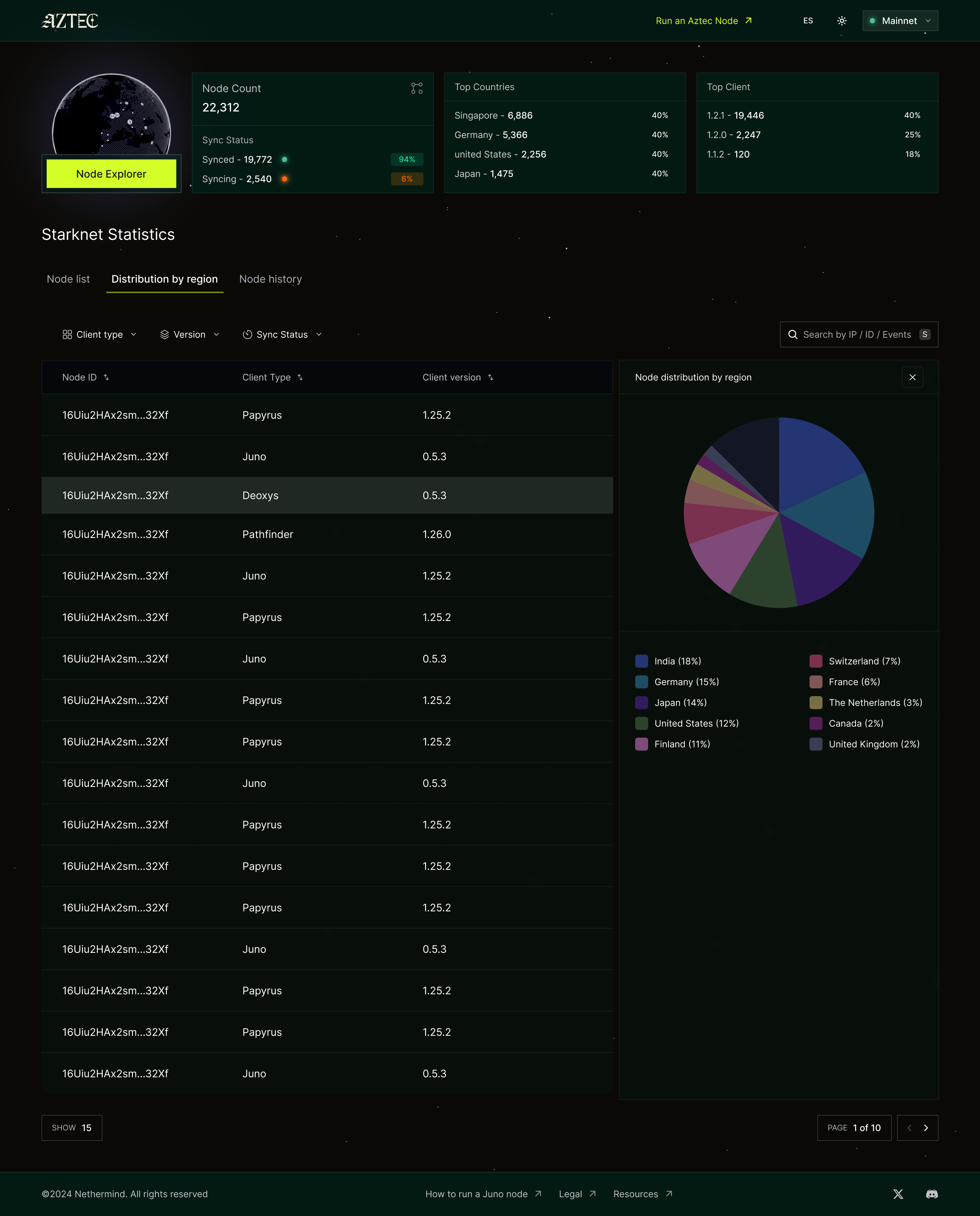Click the Germany (15%) color swatch
Screen dimensions: 980x1216
click(641, 682)
